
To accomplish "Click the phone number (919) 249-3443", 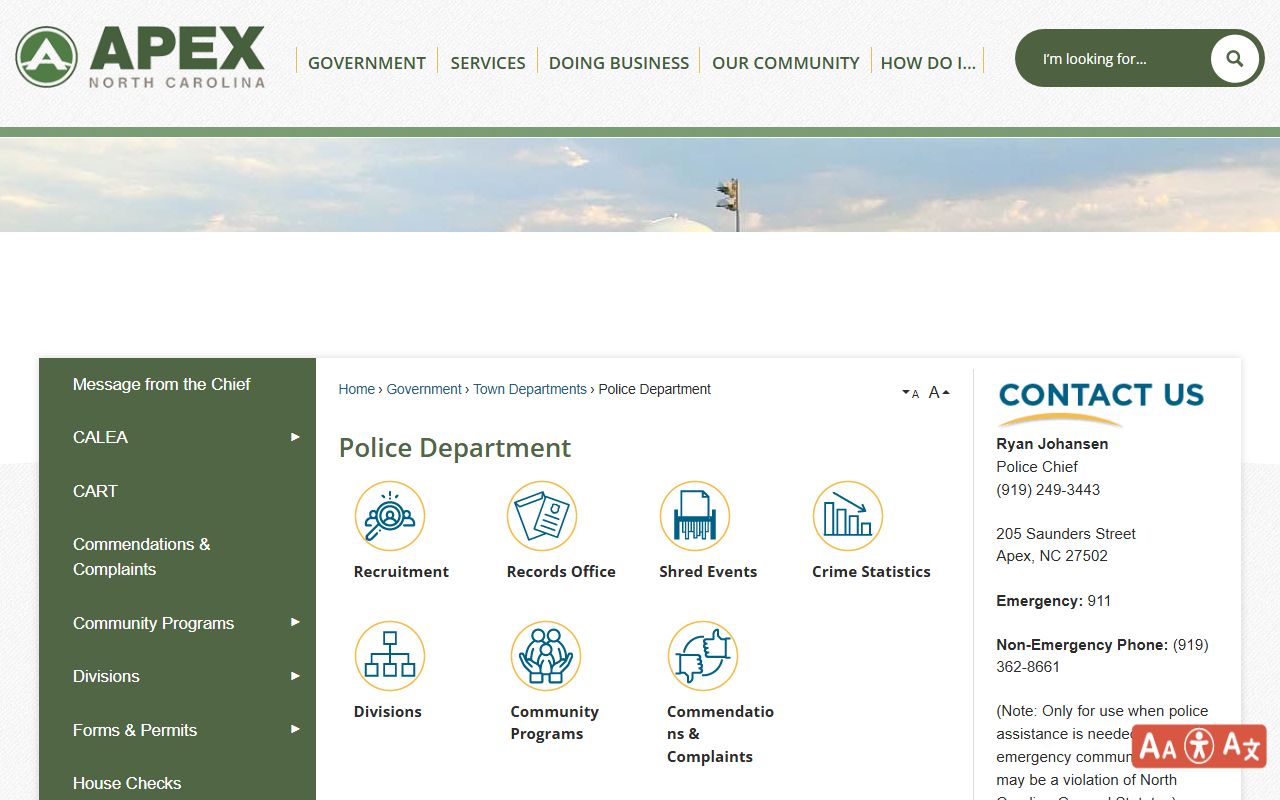I will [1048, 490].
